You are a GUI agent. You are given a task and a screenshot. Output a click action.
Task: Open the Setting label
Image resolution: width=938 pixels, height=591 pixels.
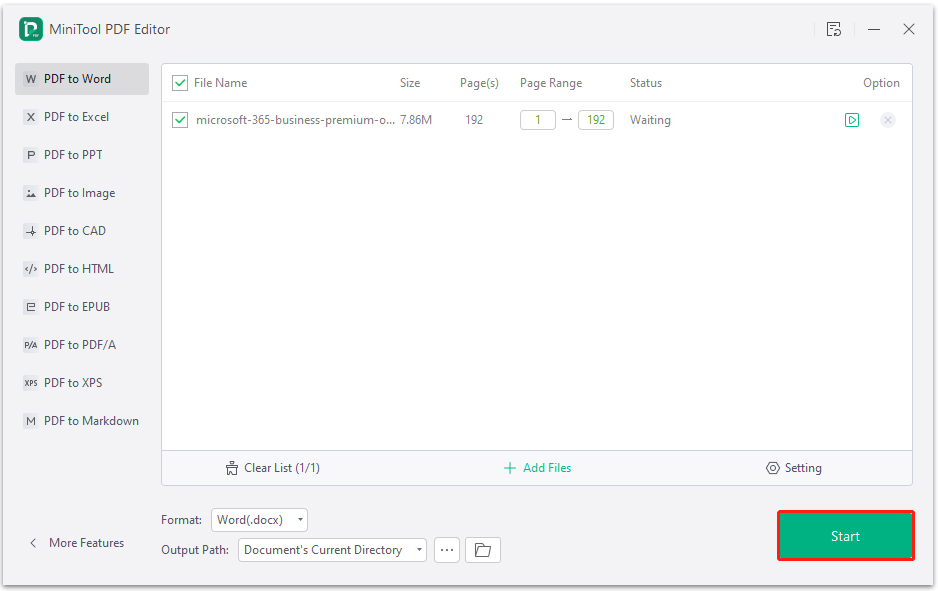click(x=803, y=468)
